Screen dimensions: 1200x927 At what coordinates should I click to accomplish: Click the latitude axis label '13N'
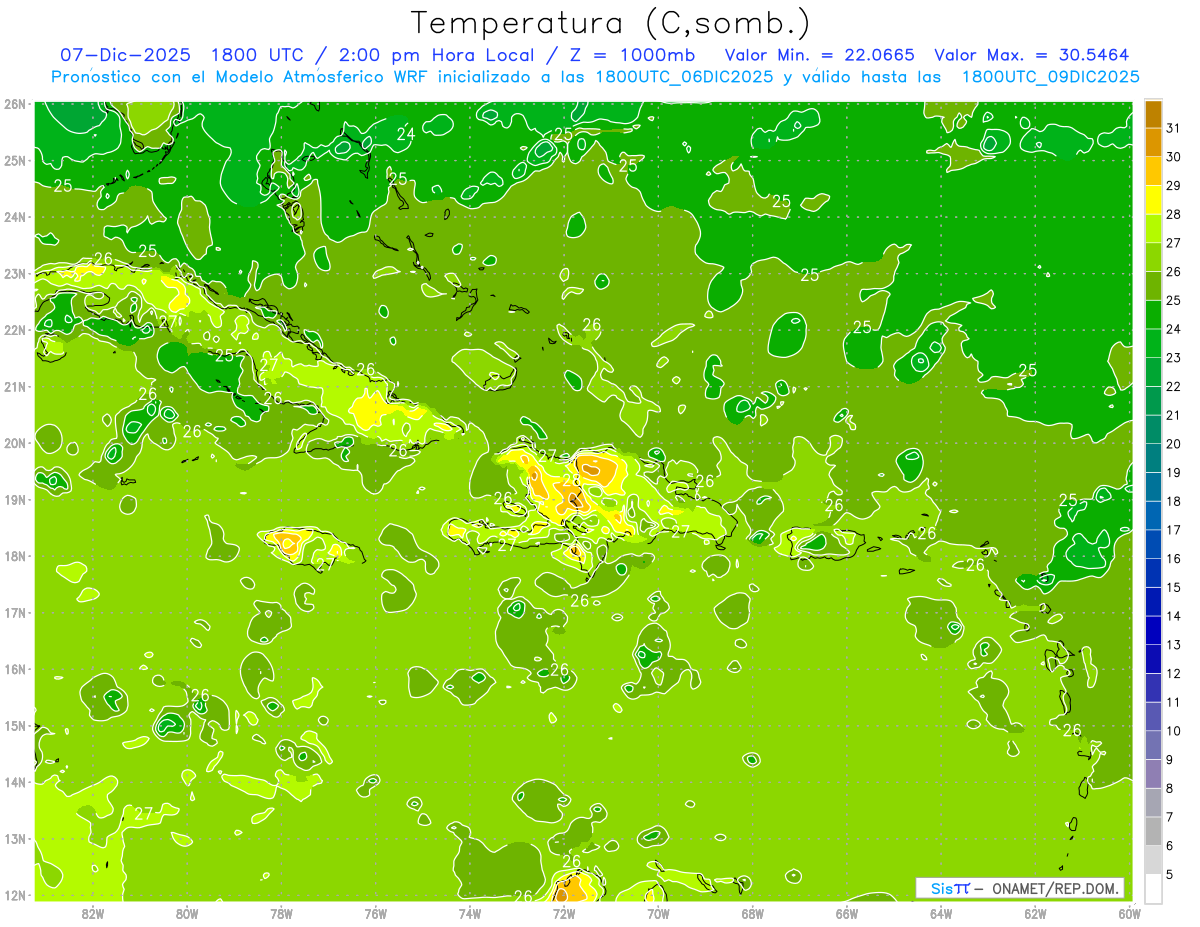(15, 839)
